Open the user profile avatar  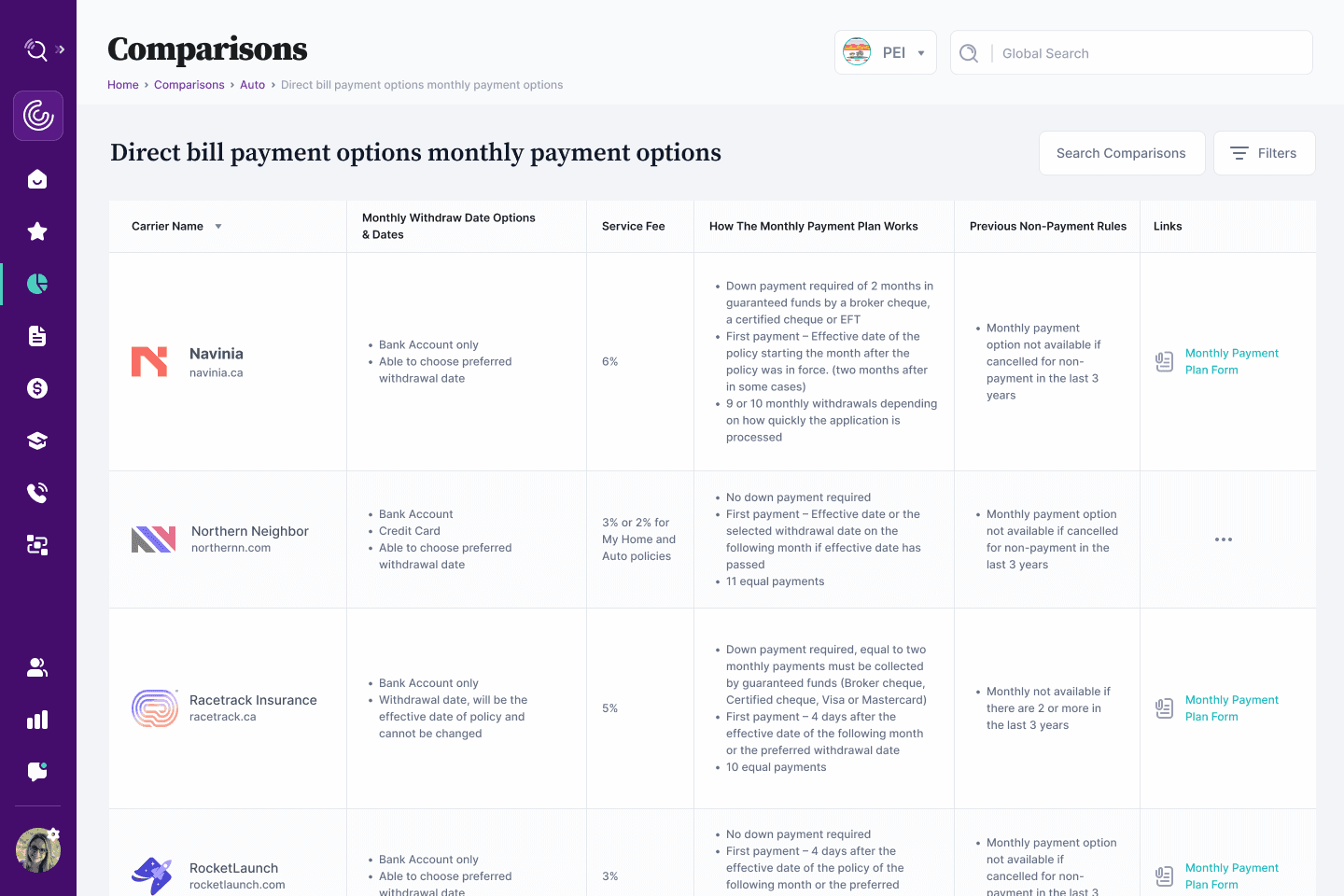(38, 850)
